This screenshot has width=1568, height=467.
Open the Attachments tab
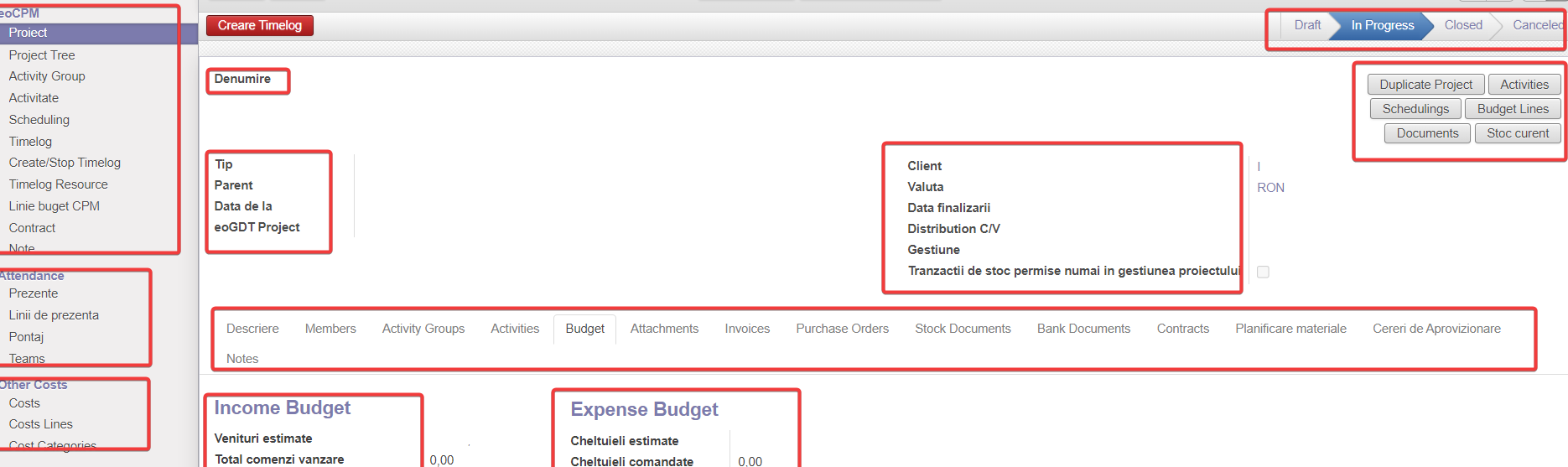pos(664,329)
